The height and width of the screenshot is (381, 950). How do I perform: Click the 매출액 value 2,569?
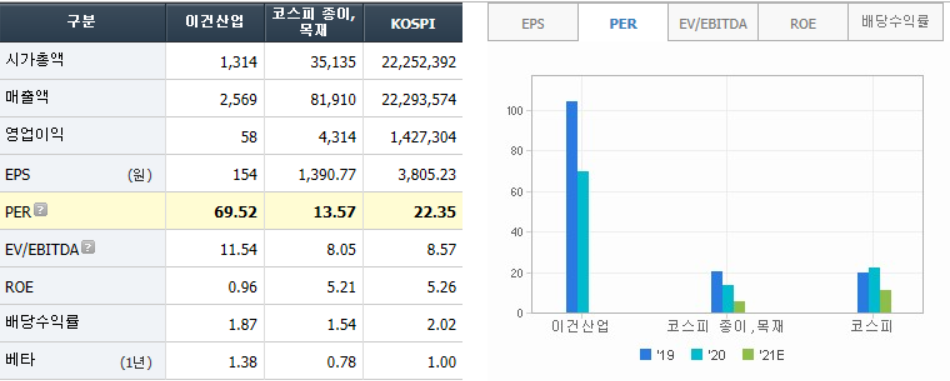click(239, 100)
